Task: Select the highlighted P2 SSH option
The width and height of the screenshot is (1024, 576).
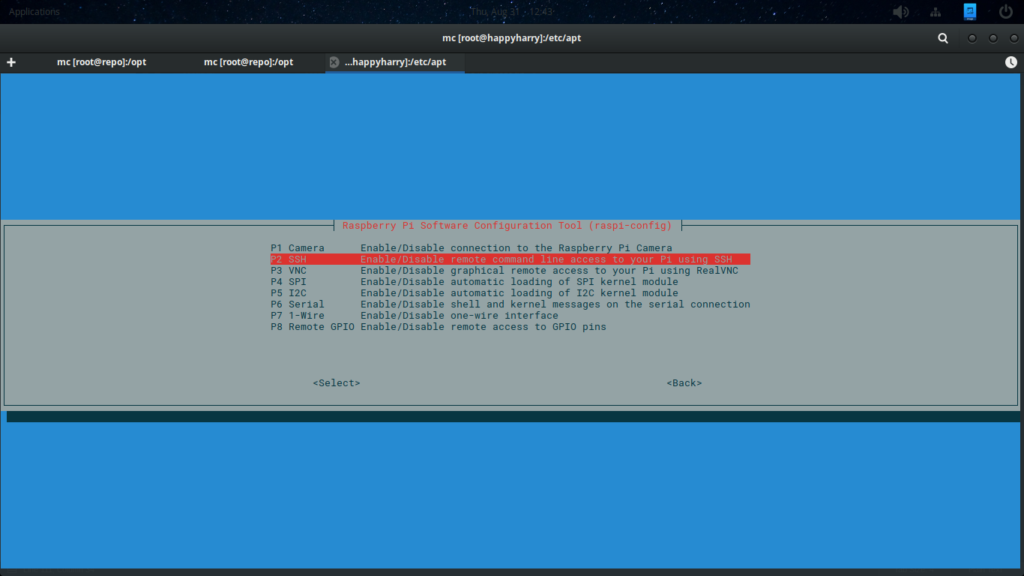Action: click(x=510, y=259)
